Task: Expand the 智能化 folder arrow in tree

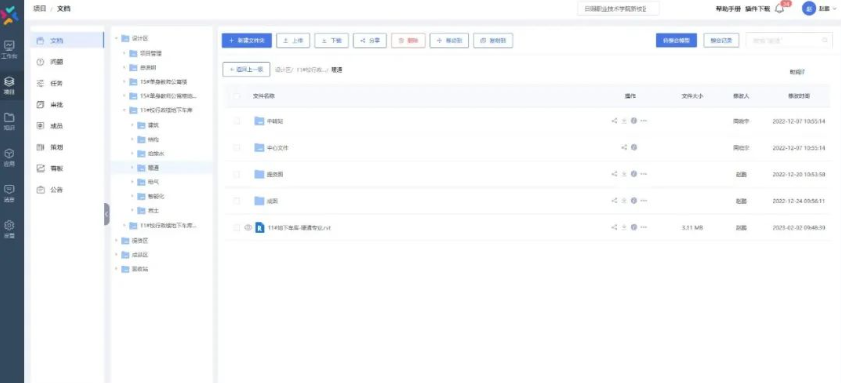Action: point(132,196)
